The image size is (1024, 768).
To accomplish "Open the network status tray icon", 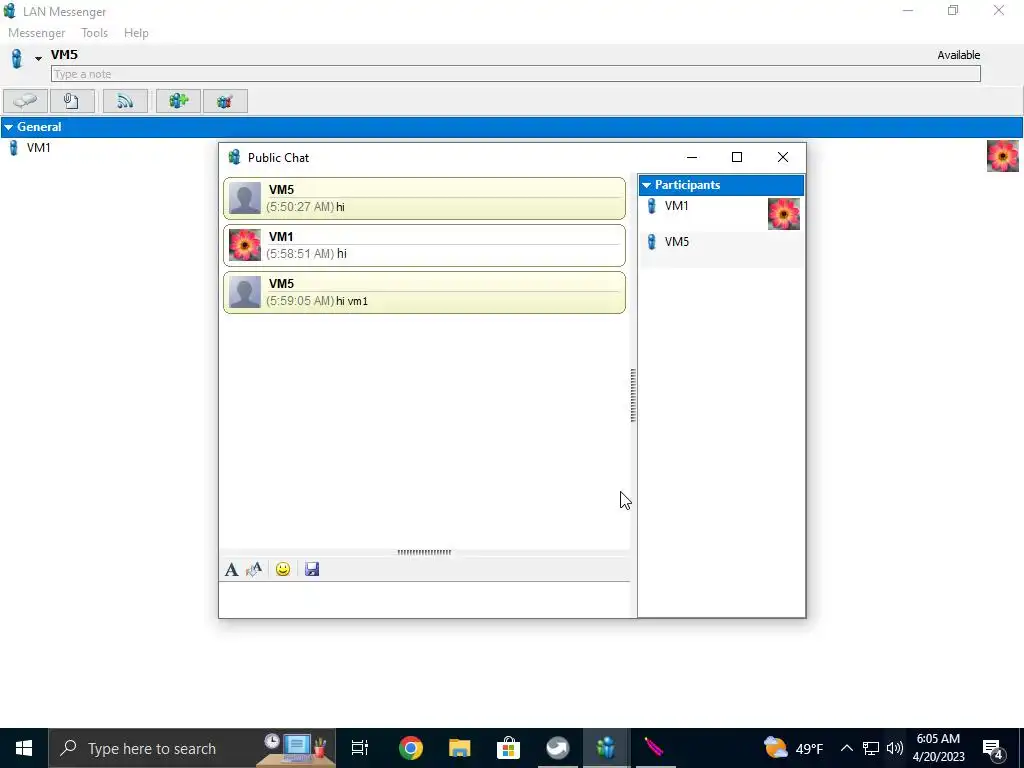I will (871, 748).
